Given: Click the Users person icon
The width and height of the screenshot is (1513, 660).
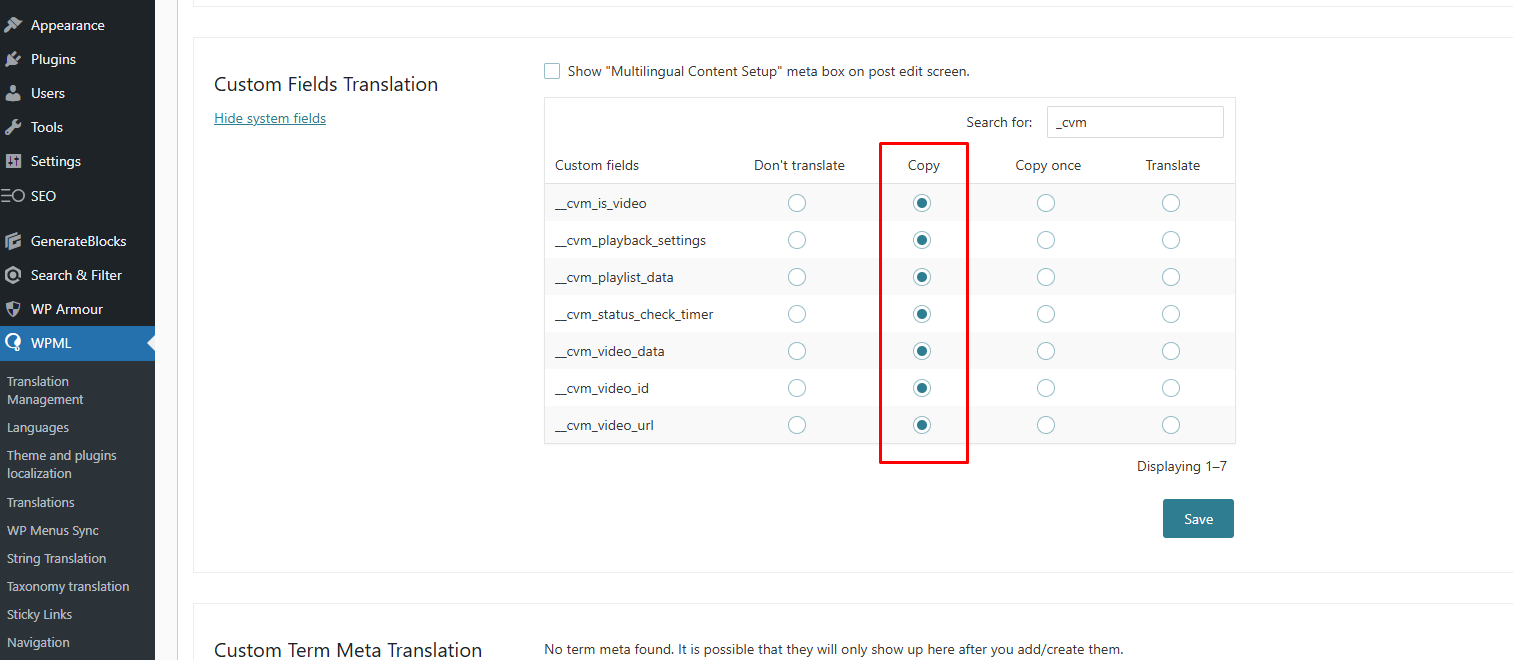Looking at the screenshot, I should [13, 93].
